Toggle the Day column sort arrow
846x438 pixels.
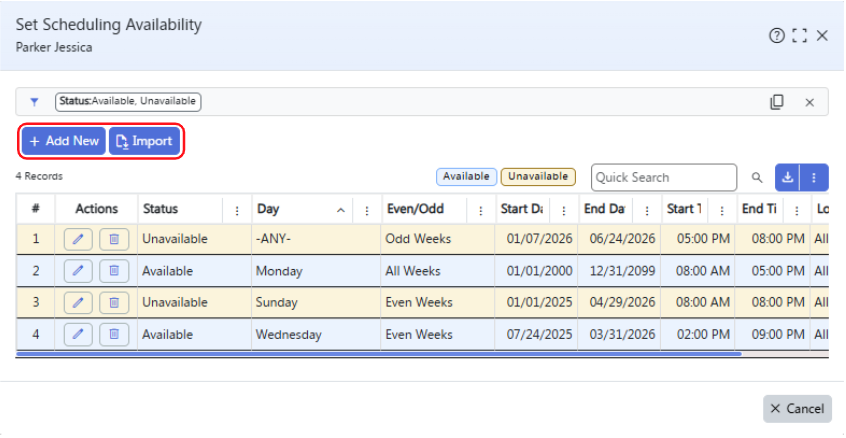click(340, 210)
